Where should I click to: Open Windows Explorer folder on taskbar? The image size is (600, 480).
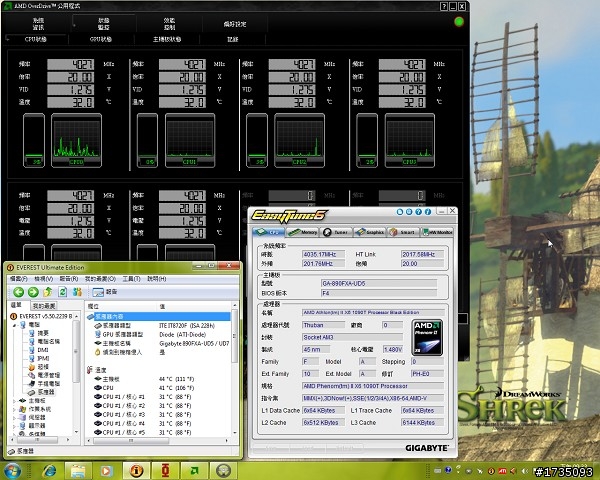pos(78,471)
